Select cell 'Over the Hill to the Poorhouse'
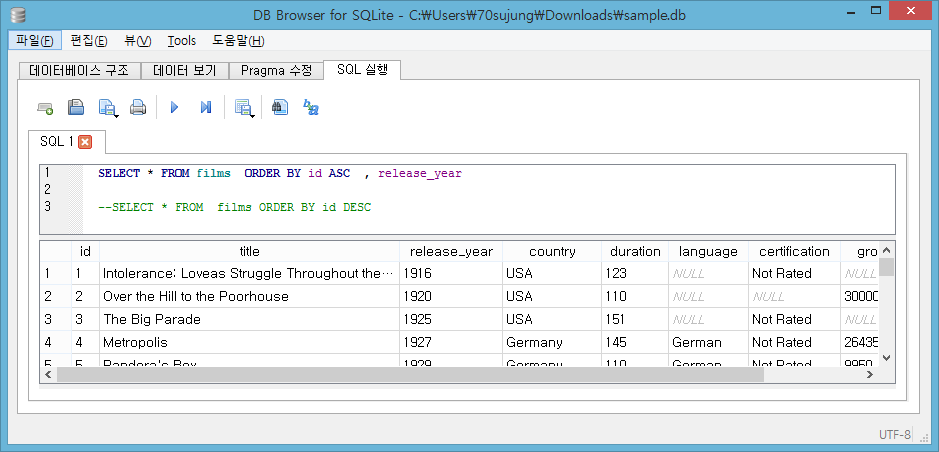Screen dimensions: 939x452 pyautogui.click(x=249, y=296)
